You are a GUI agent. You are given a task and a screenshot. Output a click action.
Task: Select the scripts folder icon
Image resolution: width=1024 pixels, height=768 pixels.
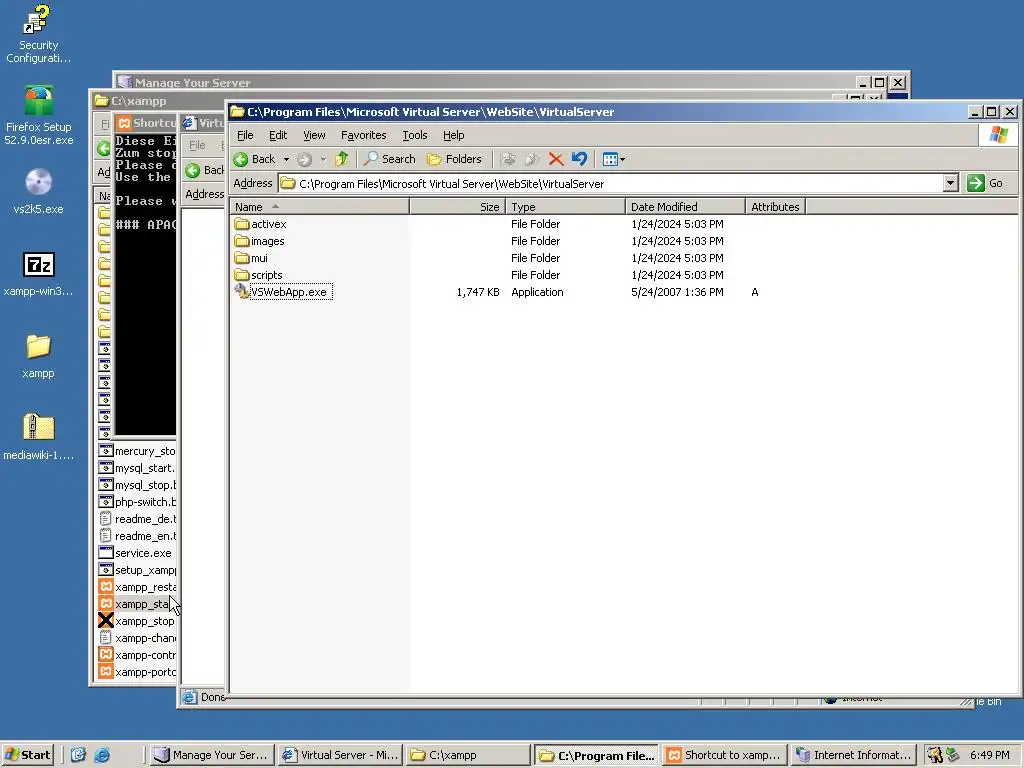pyautogui.click(x=242, y=275)
